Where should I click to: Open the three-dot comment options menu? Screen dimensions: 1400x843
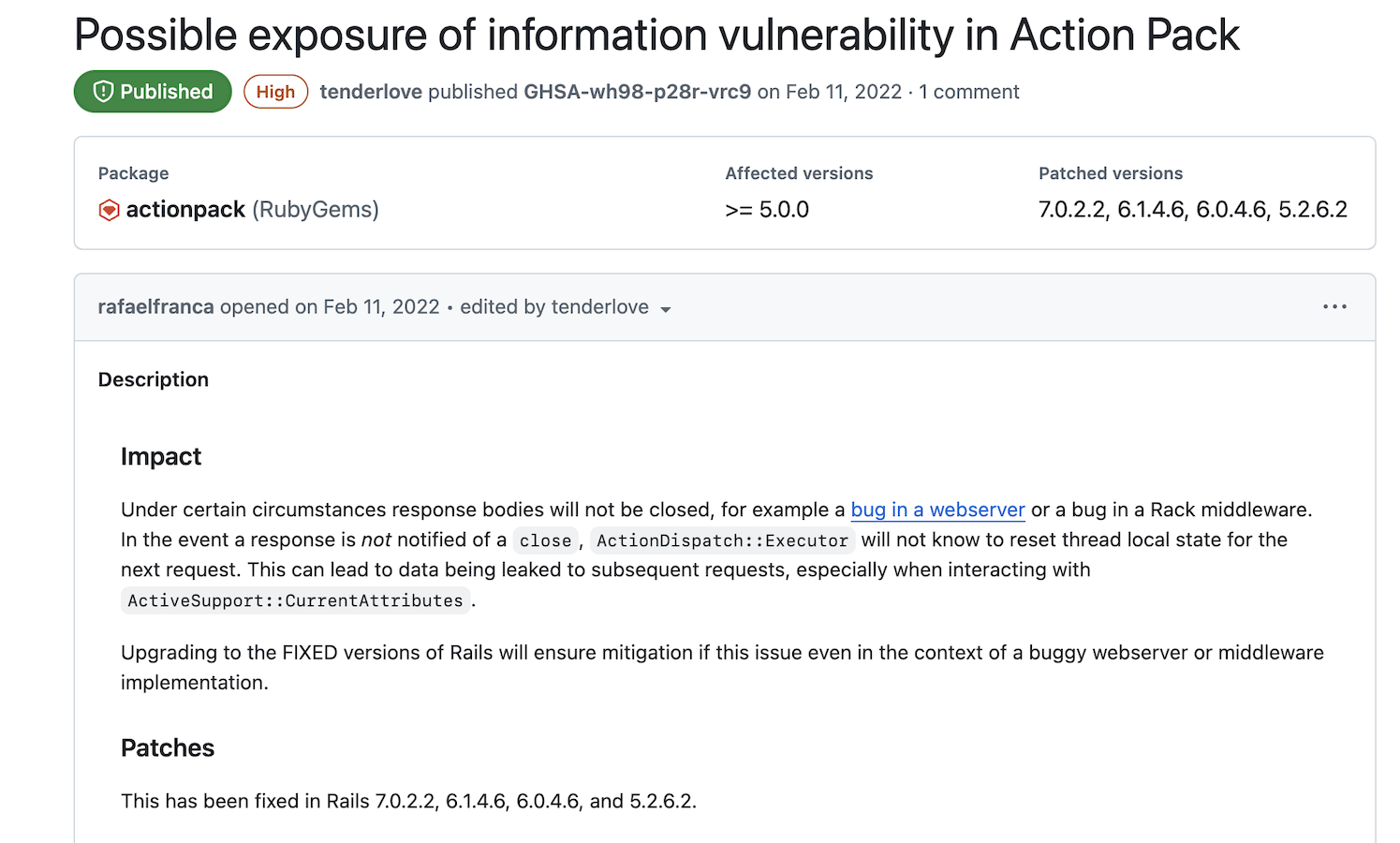1334,307
